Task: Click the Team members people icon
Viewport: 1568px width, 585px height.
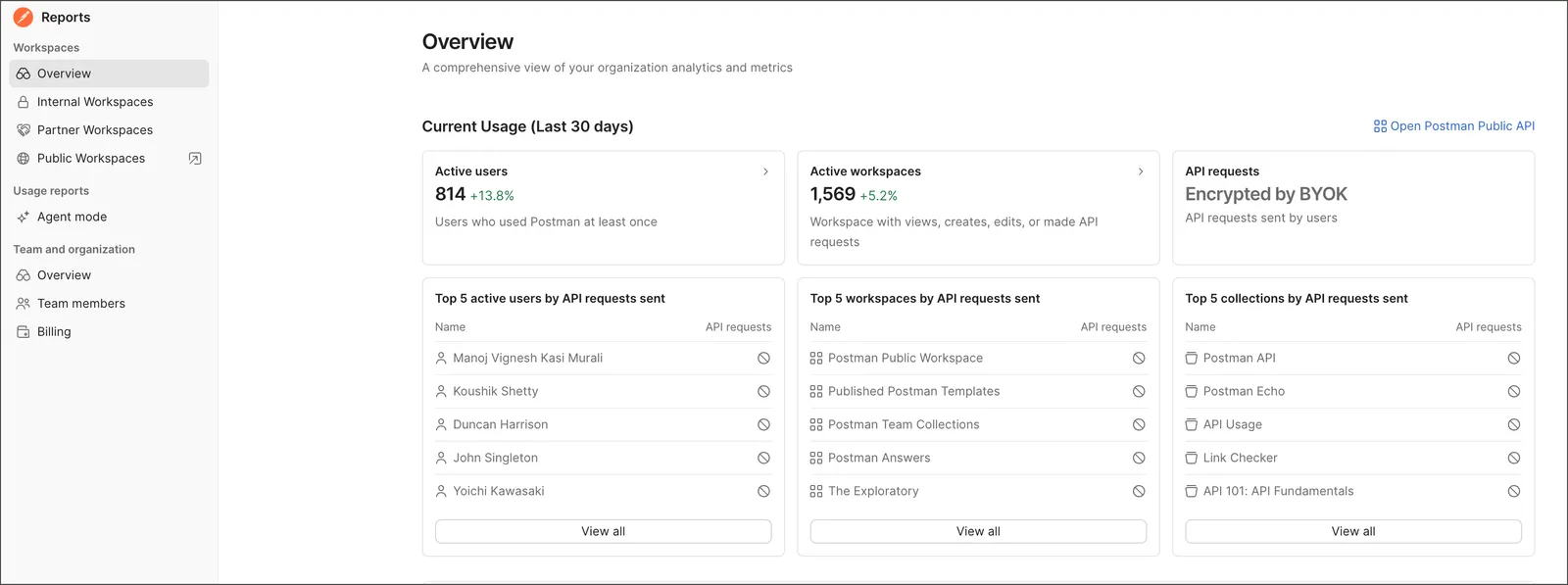Action: [x=24, y=304]
